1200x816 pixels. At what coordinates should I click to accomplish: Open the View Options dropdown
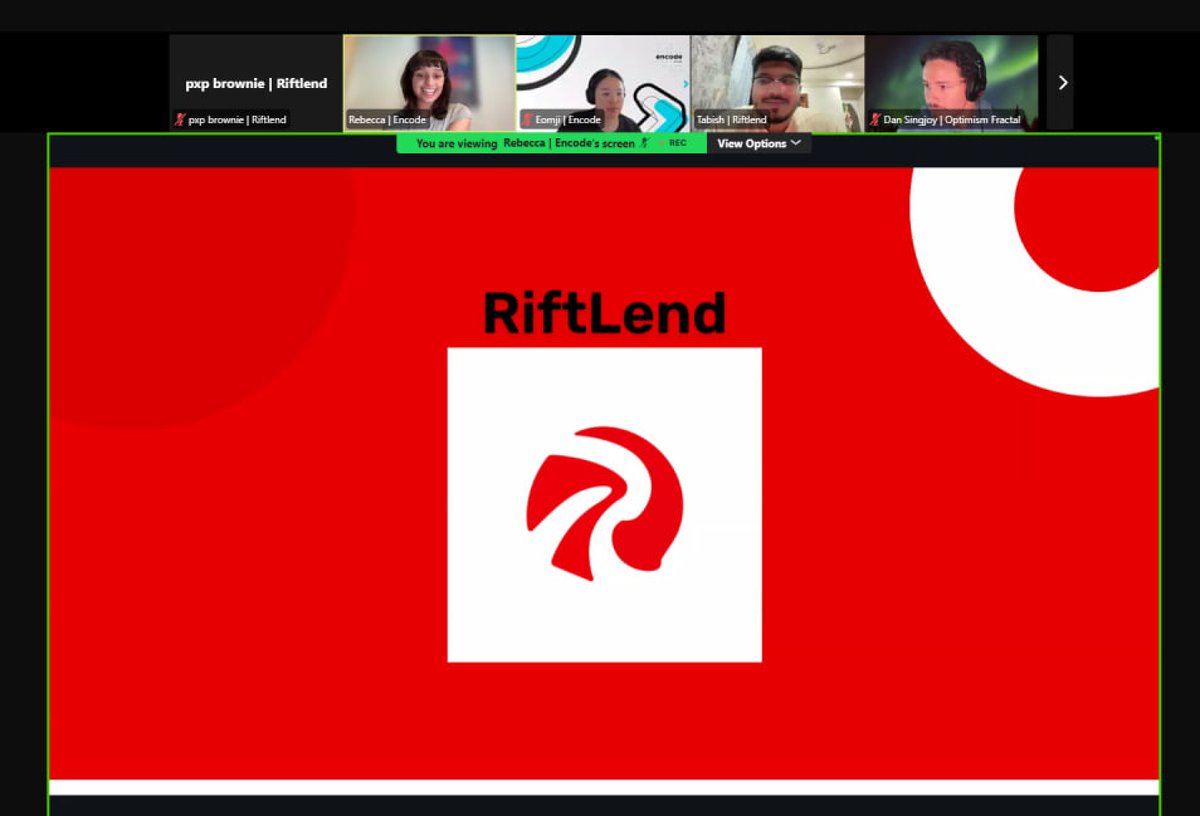tap(759, 143)
